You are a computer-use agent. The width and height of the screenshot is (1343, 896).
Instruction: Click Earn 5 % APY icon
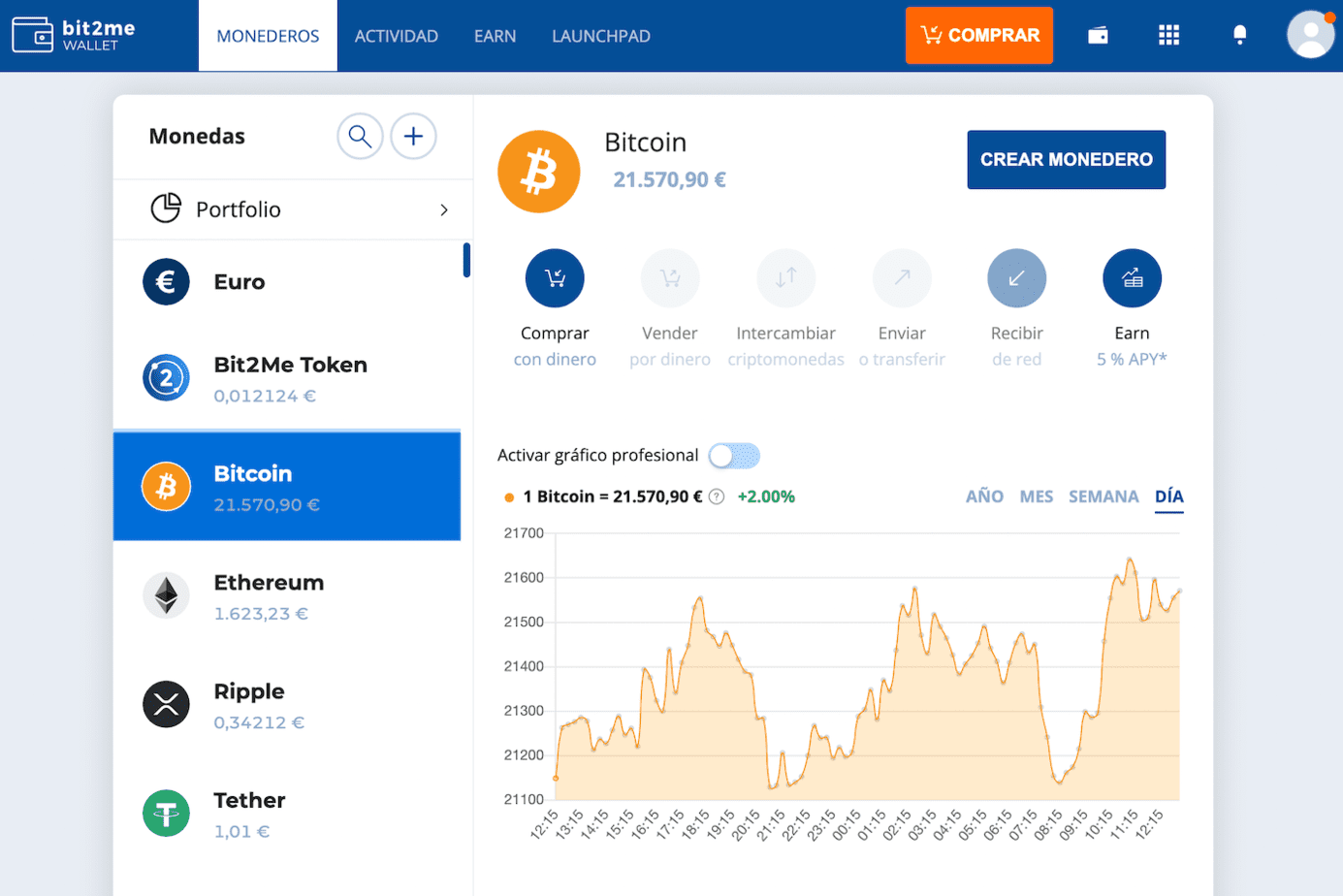[x=1132, y=278]
